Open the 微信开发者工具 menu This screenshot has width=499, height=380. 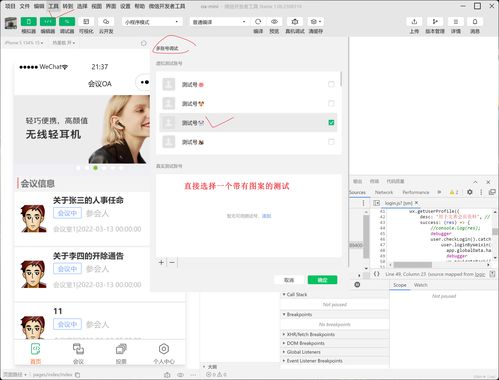[167, 6]
